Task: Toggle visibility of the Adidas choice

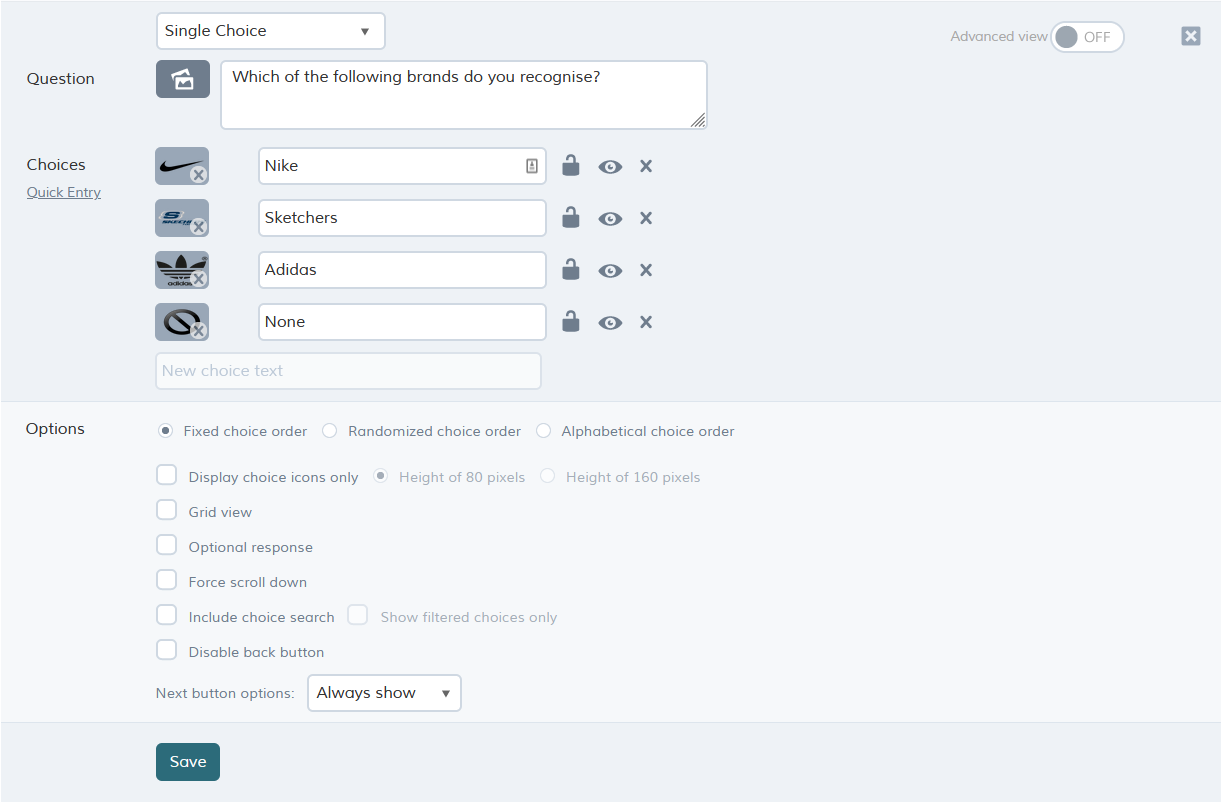Action: pos(610,271)
